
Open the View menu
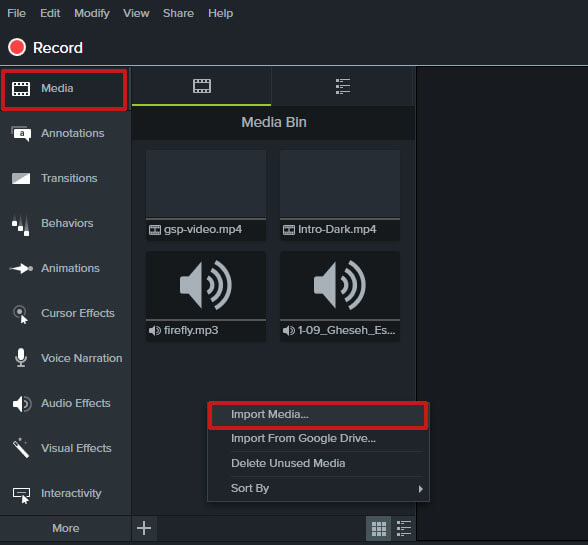(136, 14)
